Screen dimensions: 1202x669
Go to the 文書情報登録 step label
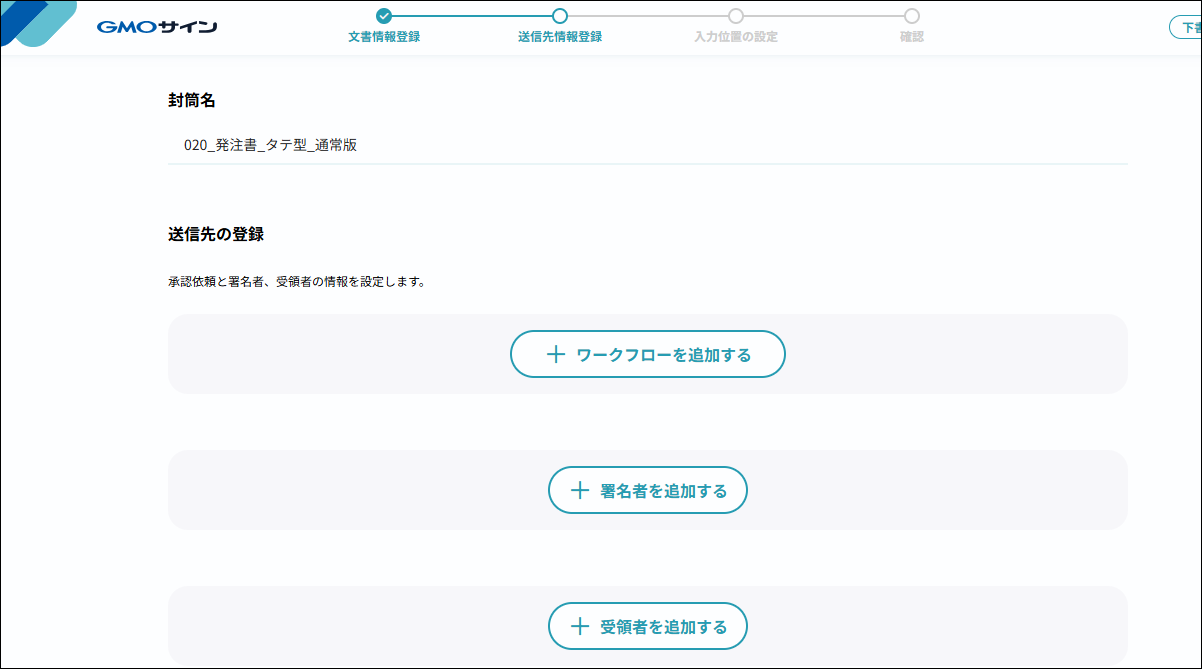[384, 37]
